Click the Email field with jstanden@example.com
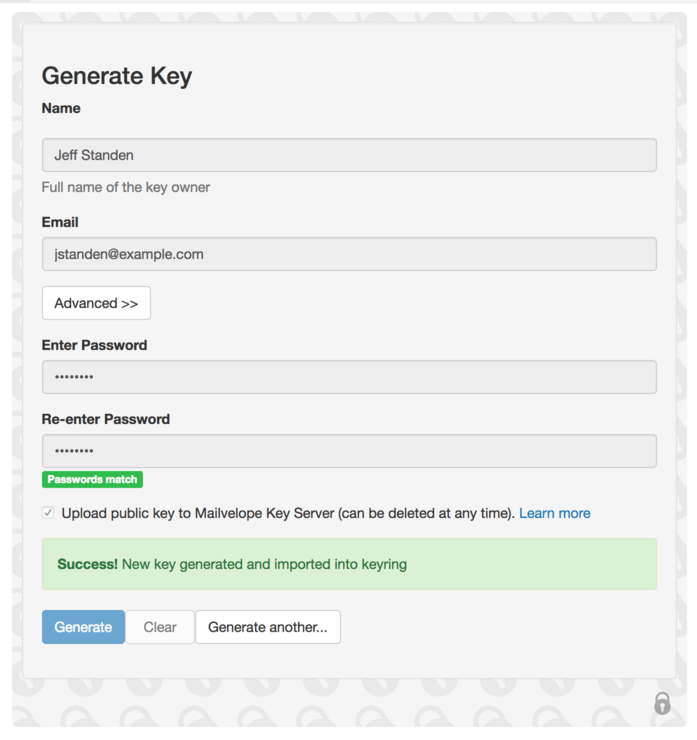Screen dimensions: 697x740 [x=349, y=254]
